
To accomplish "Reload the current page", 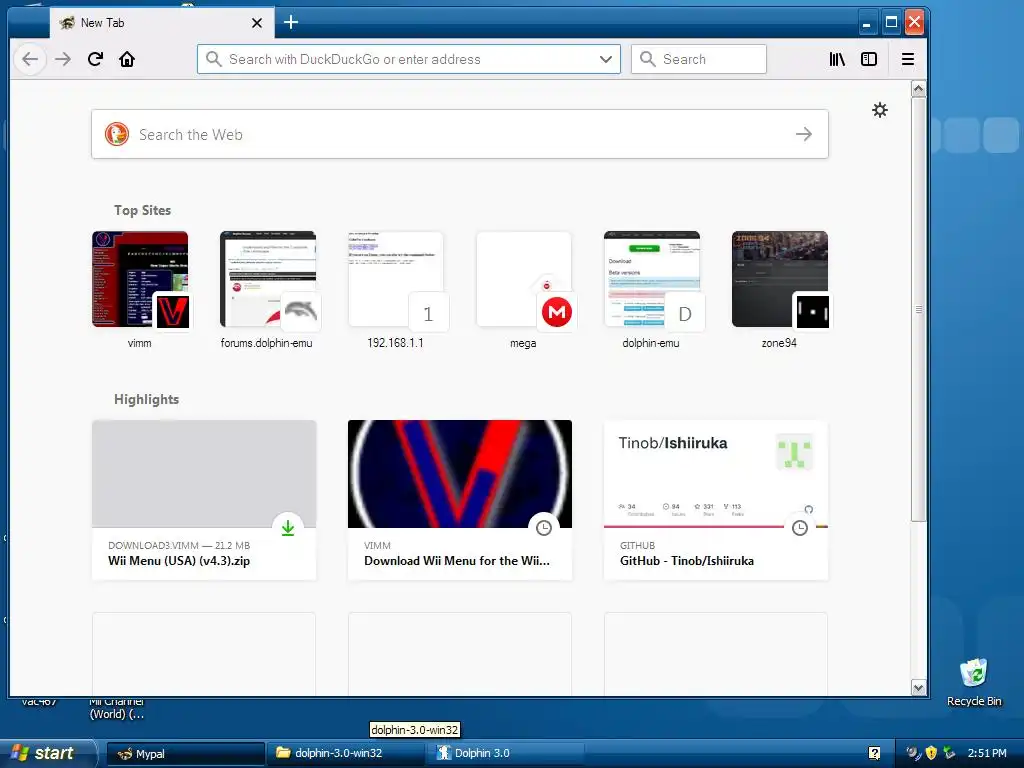I will click(x=95, y=59).
